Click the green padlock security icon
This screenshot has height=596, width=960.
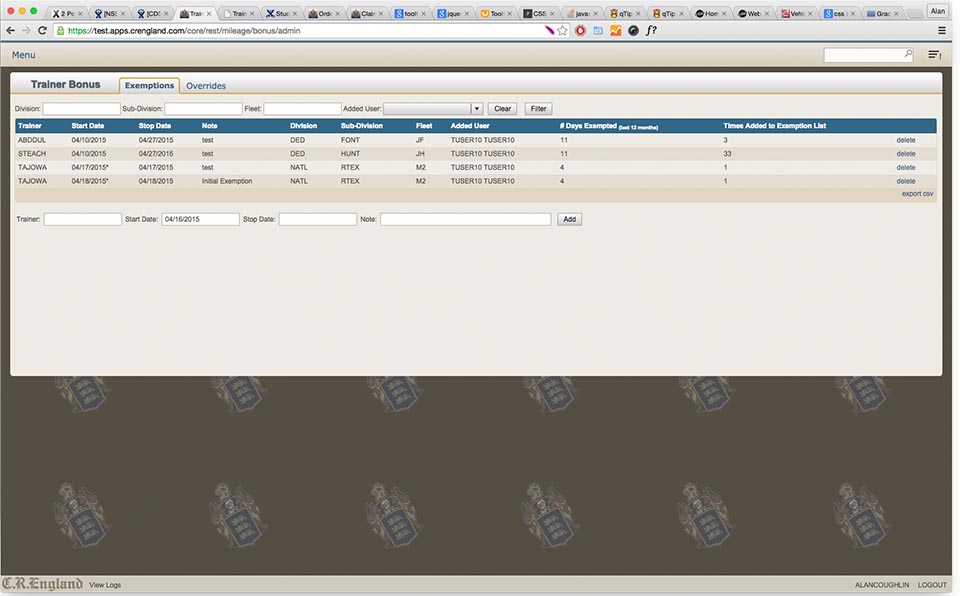coord(60,30)
